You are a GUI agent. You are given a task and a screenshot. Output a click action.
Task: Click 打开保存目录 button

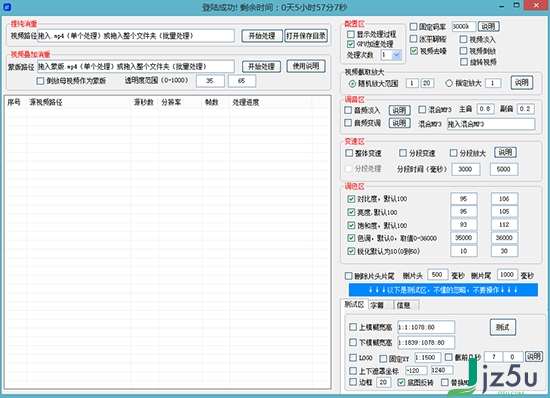(x=306, y=36)
